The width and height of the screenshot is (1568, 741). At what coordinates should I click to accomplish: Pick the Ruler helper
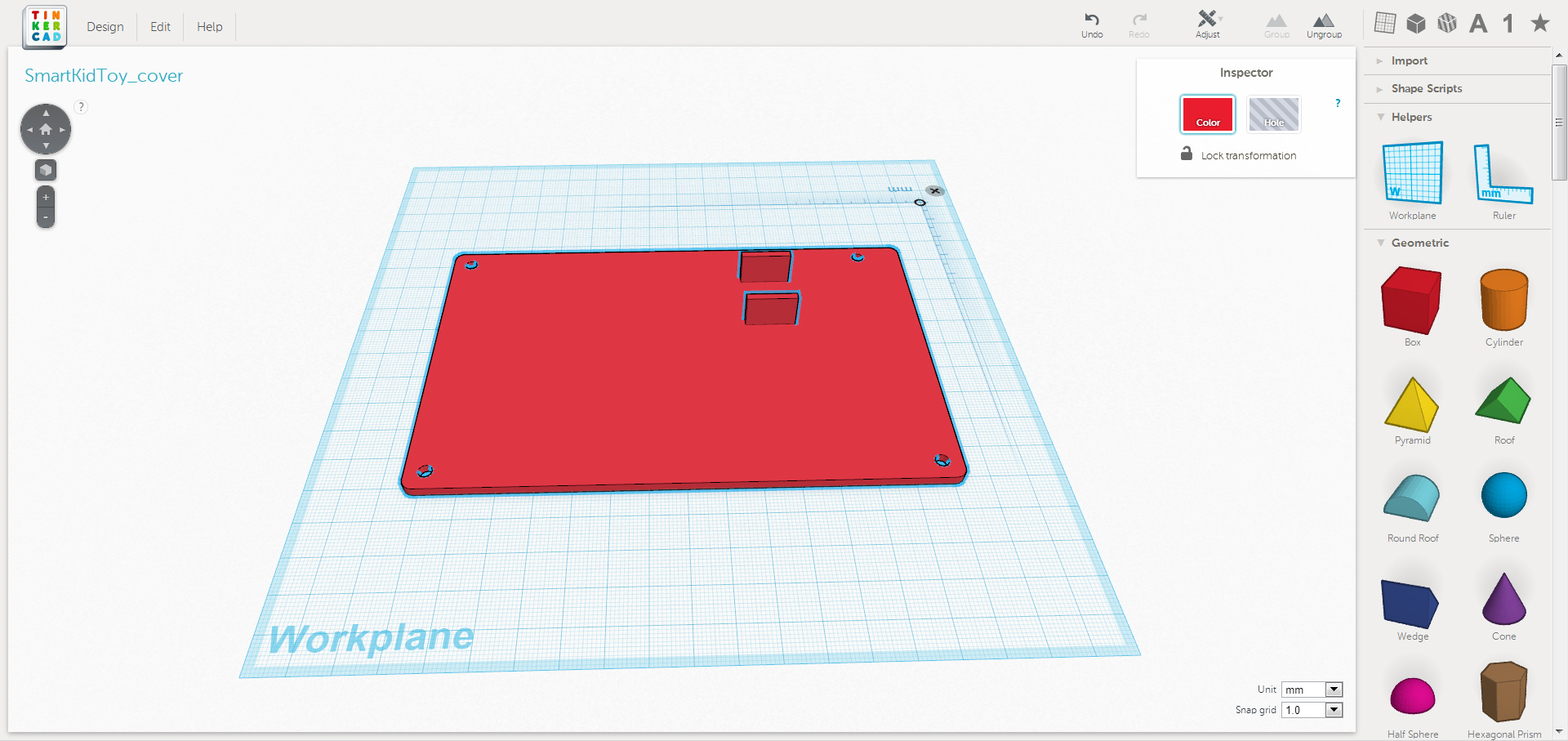(1504, 181)
